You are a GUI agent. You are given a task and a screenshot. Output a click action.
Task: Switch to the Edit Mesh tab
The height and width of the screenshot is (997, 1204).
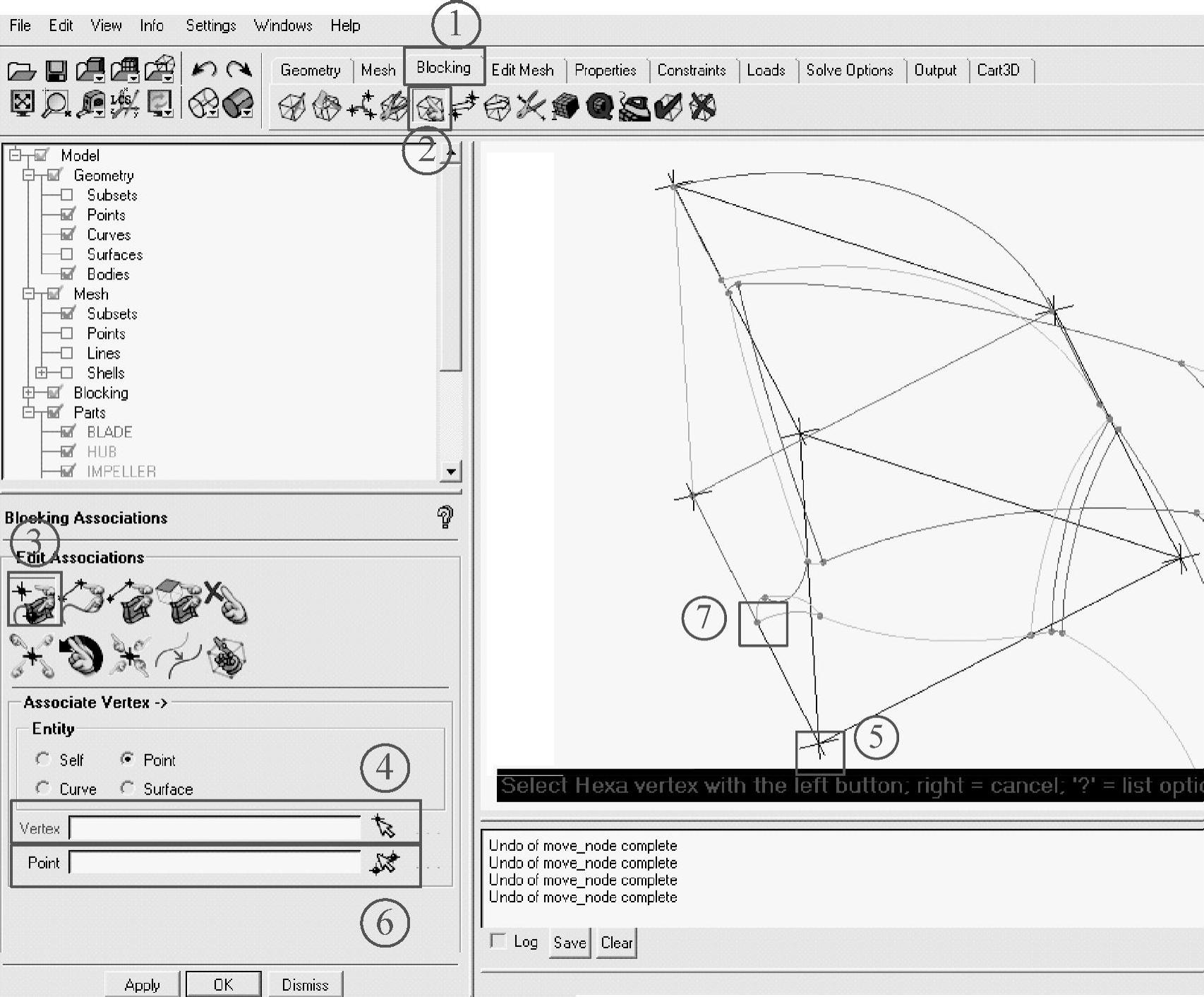[x=522, y=70]
